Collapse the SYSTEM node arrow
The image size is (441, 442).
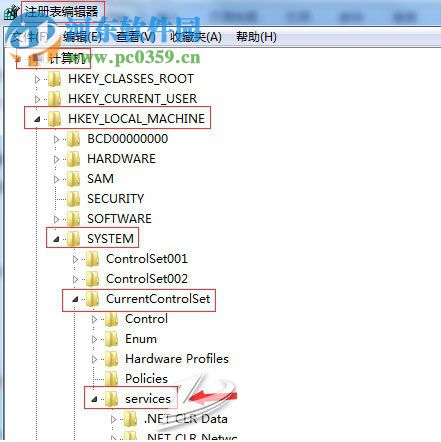[x=56, y=239]
